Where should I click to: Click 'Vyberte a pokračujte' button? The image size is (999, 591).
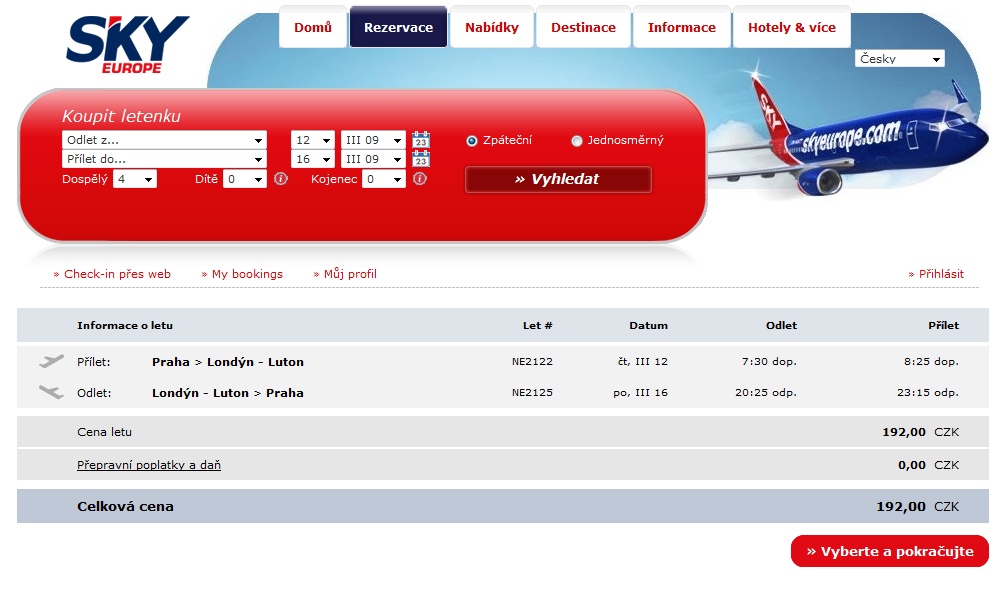(x=890, y=551)
